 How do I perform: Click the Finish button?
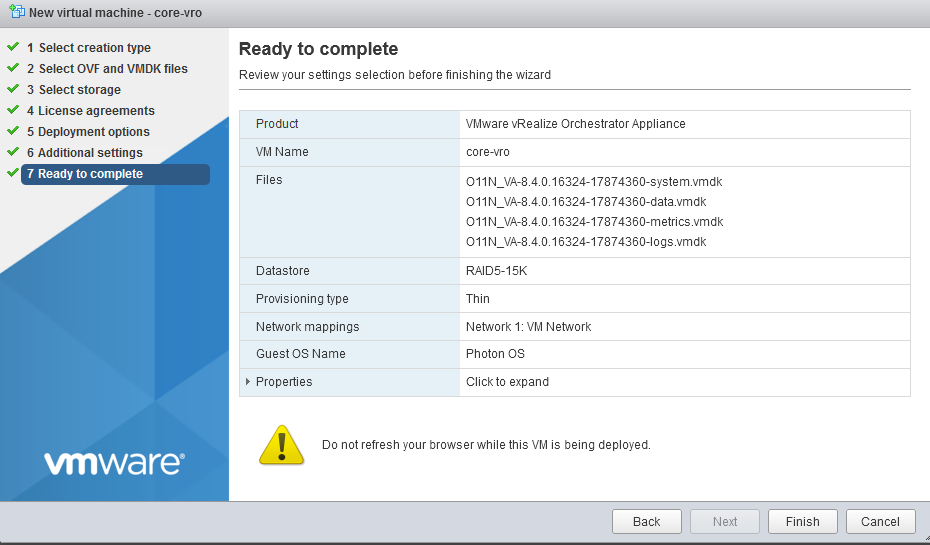point(802,521)
